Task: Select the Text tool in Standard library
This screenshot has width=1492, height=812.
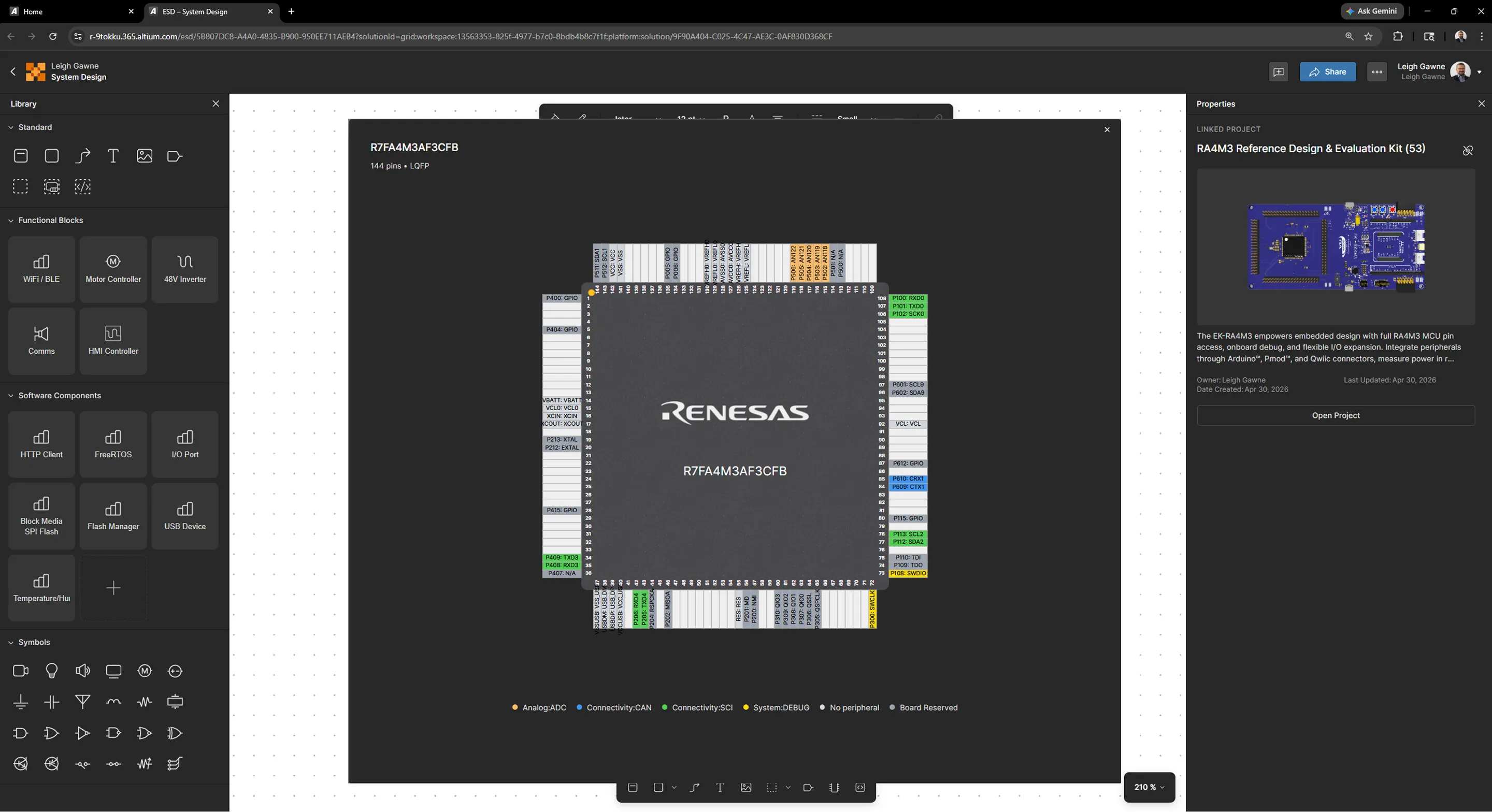Action: (x=113, y=156)
